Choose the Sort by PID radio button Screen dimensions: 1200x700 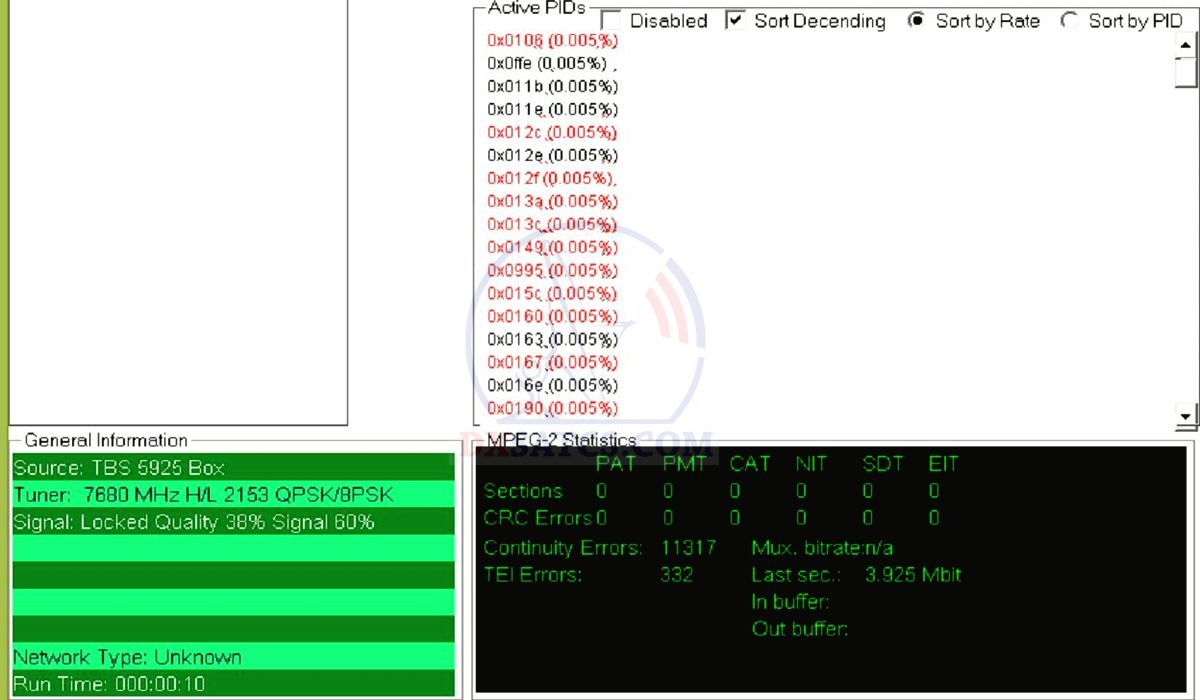pos(1069,21)
